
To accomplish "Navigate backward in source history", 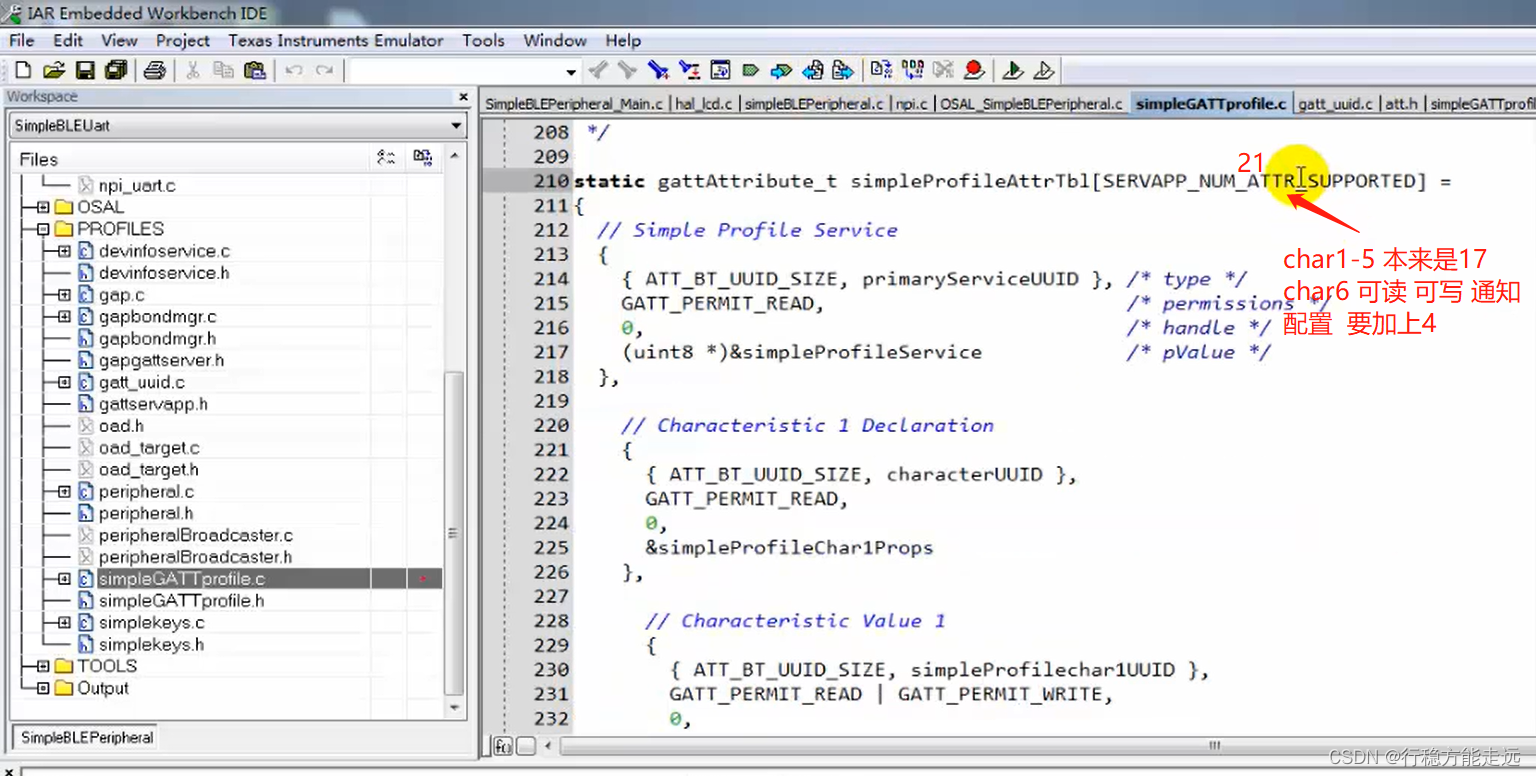I will click(813, 70).
